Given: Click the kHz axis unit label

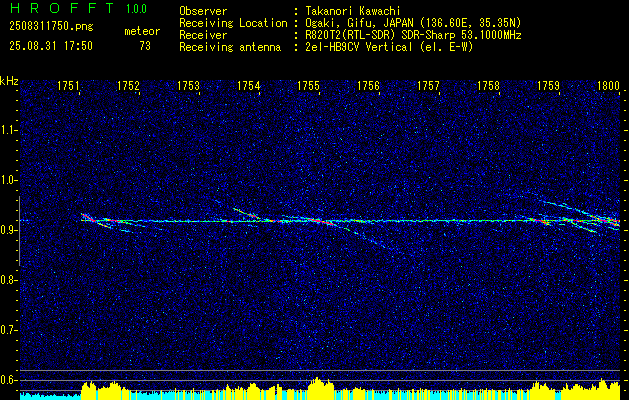Looking at the screenshot, I should [x=9, y=81].
